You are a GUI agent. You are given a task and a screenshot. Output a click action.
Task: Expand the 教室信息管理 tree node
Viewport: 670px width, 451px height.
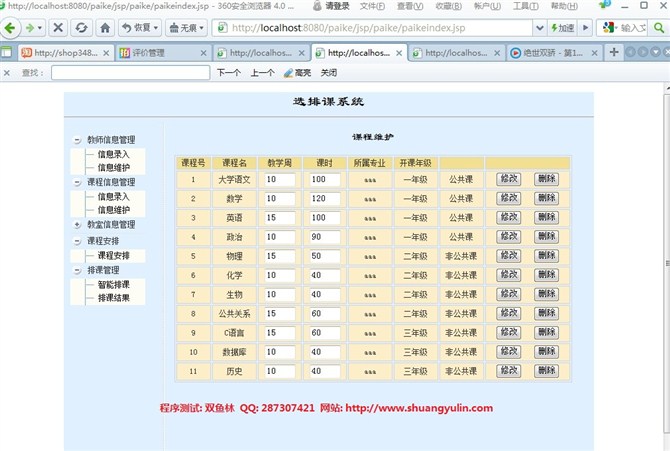click(77, 224)
